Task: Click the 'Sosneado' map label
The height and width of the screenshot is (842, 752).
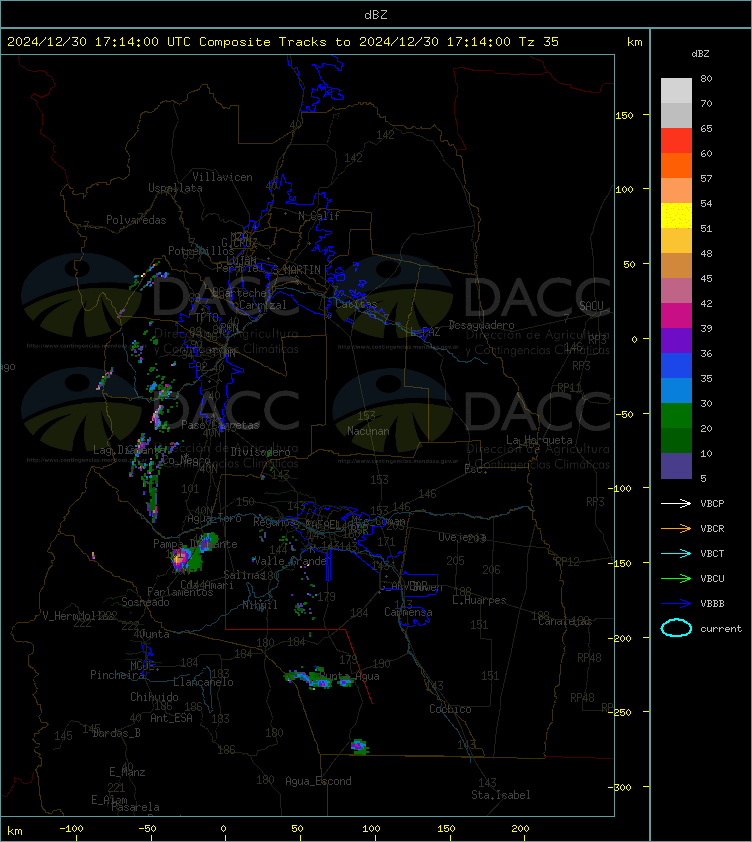Action: point(145,602)
